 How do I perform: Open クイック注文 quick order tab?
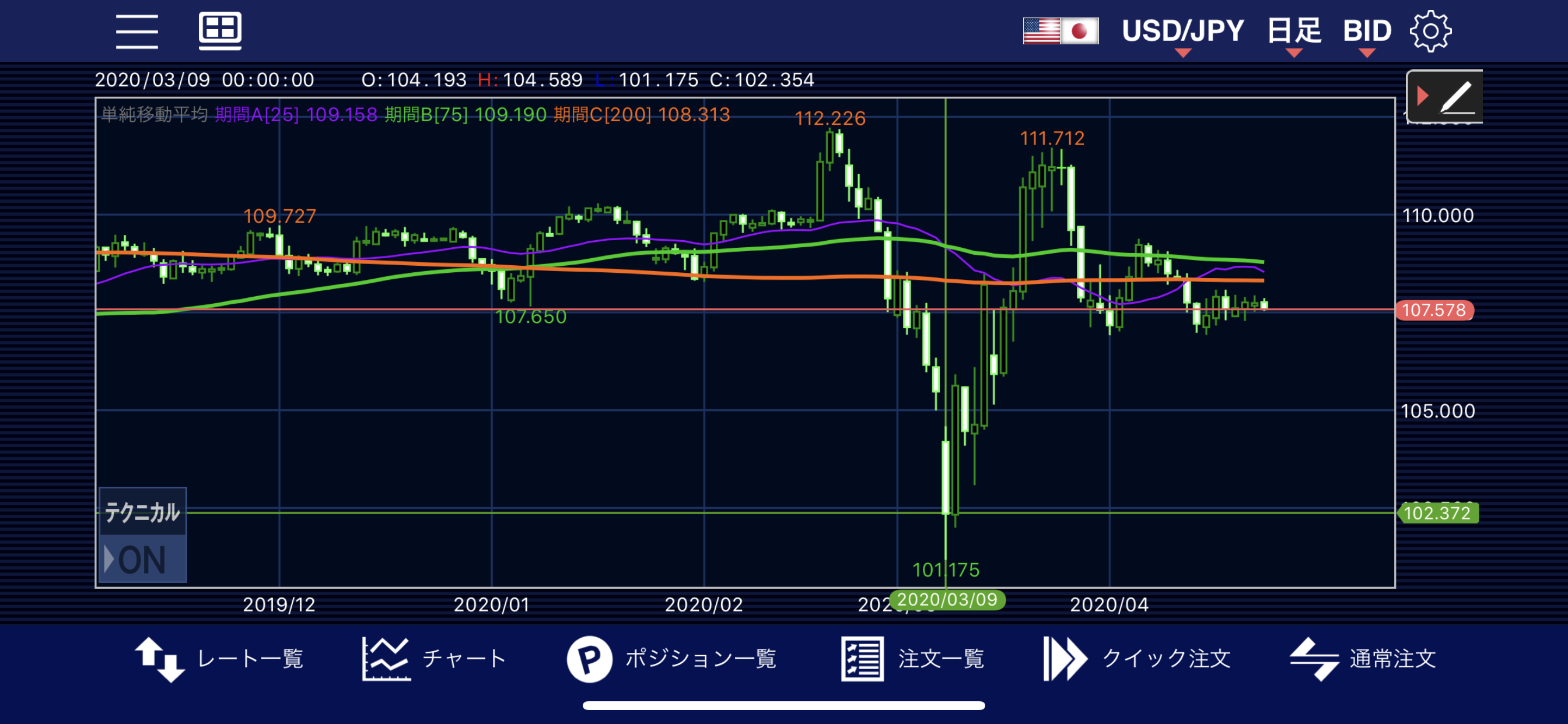point(1136,659)
